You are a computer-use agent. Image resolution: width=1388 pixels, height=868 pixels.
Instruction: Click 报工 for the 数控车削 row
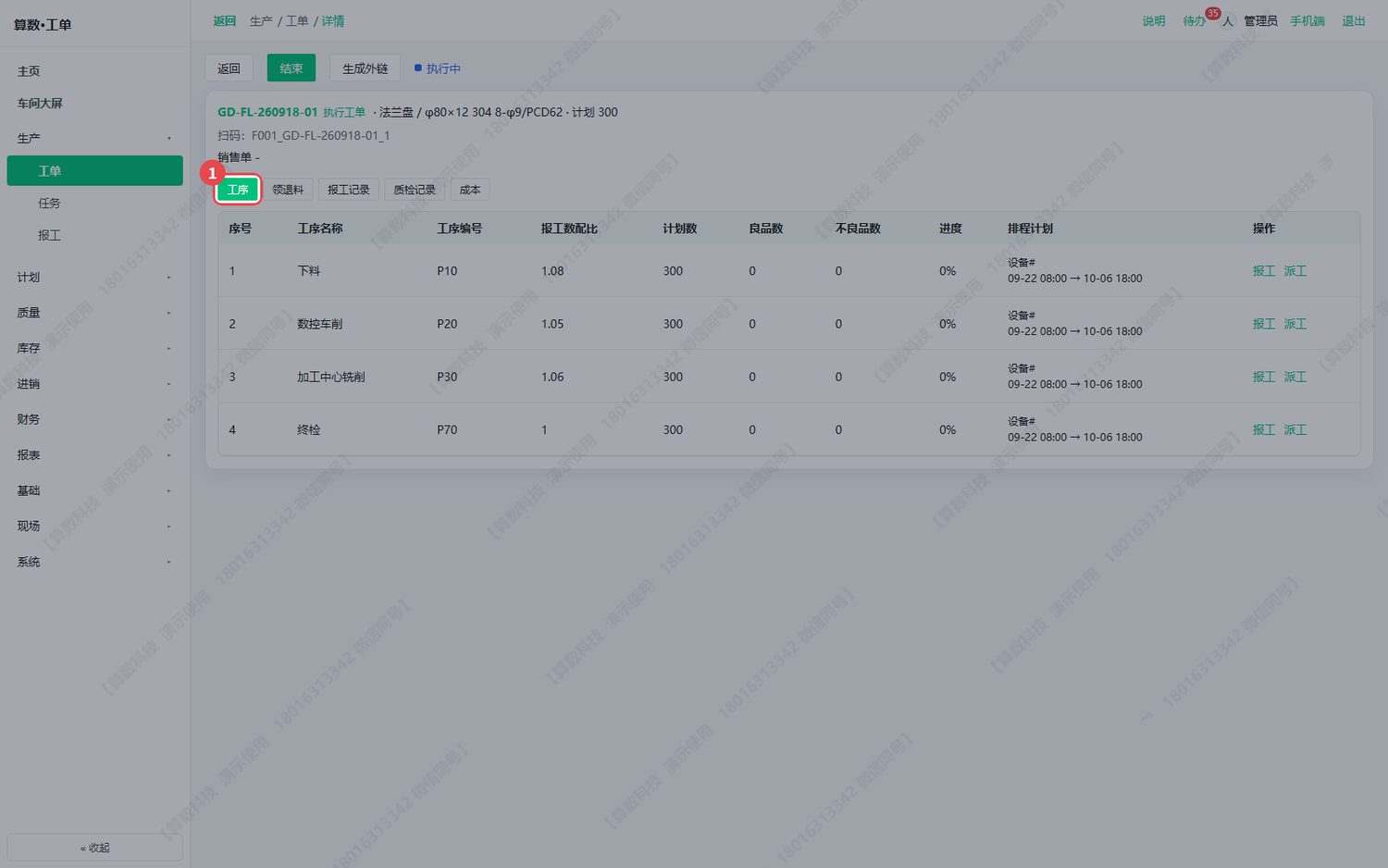click(x=1264, y=324)
